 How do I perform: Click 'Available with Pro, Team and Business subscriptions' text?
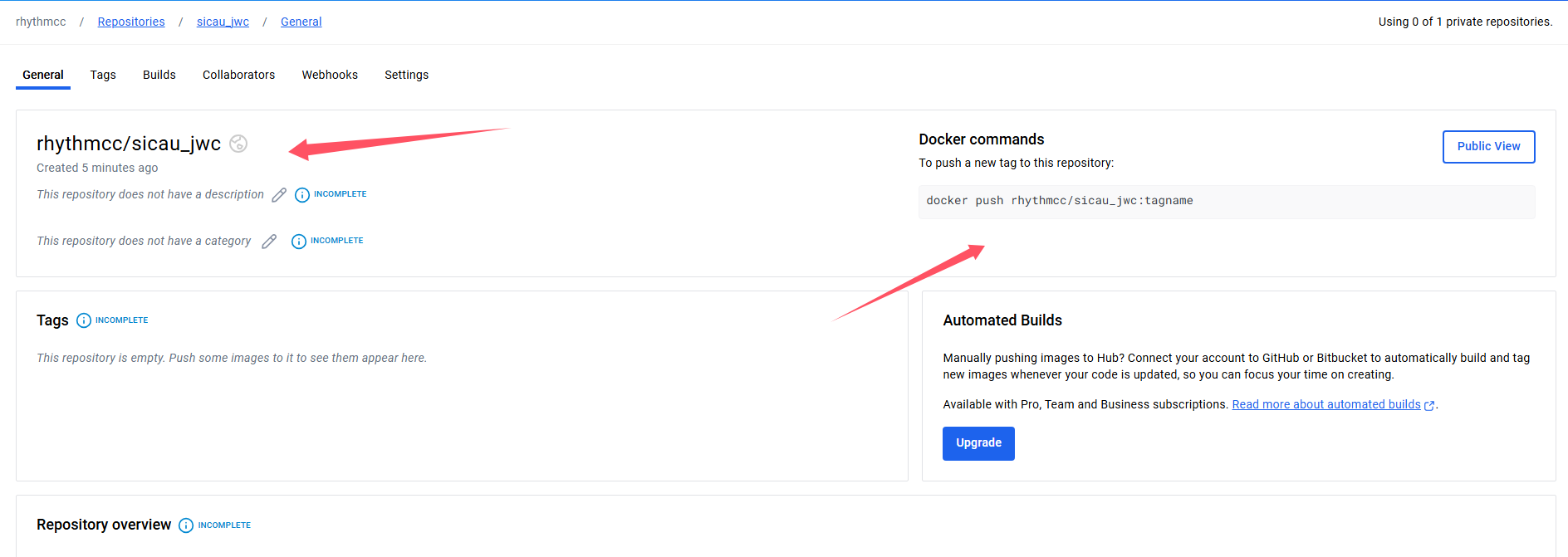tap(1085, 404)
